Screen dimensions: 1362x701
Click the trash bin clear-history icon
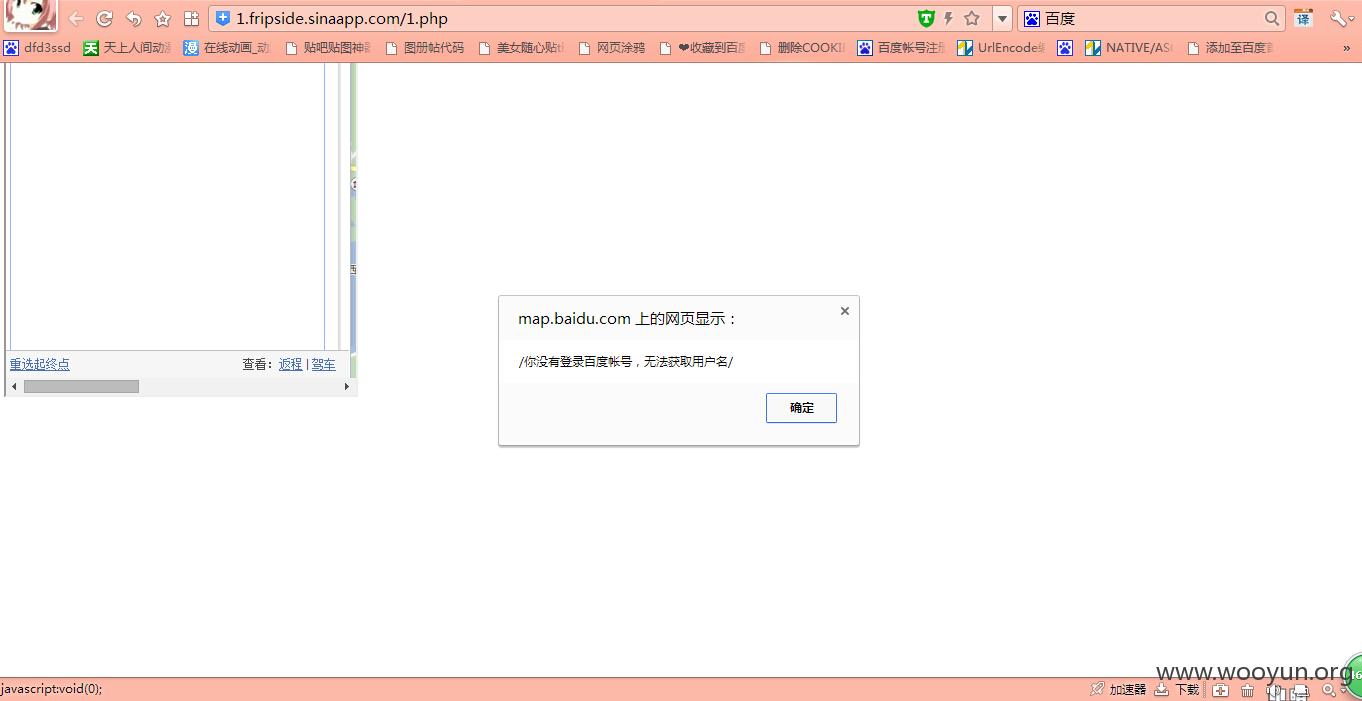(x=1247, y=690)
